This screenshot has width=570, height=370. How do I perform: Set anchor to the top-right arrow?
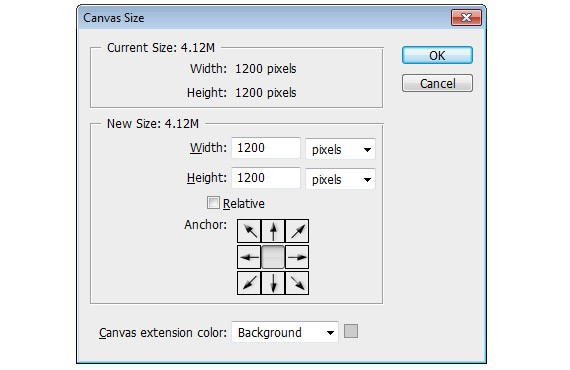tap(297, 231)
